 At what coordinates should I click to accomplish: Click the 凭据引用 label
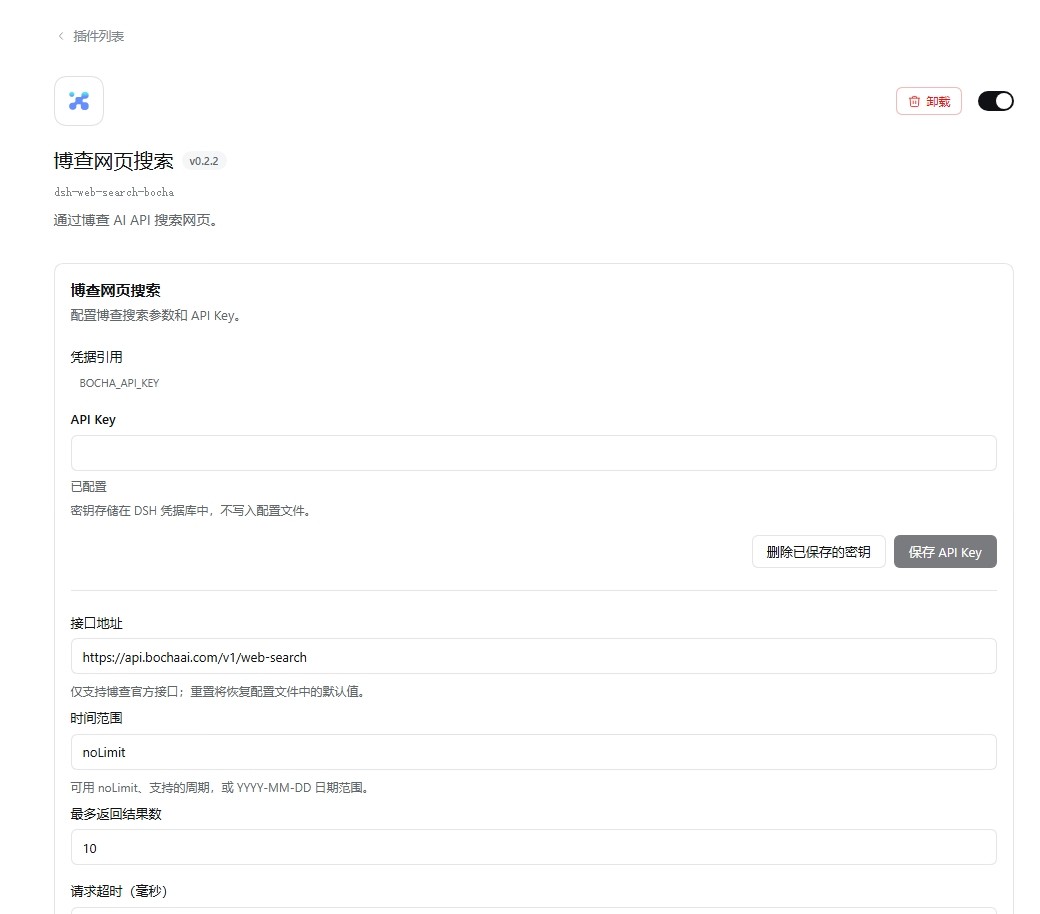pos(97,357)
